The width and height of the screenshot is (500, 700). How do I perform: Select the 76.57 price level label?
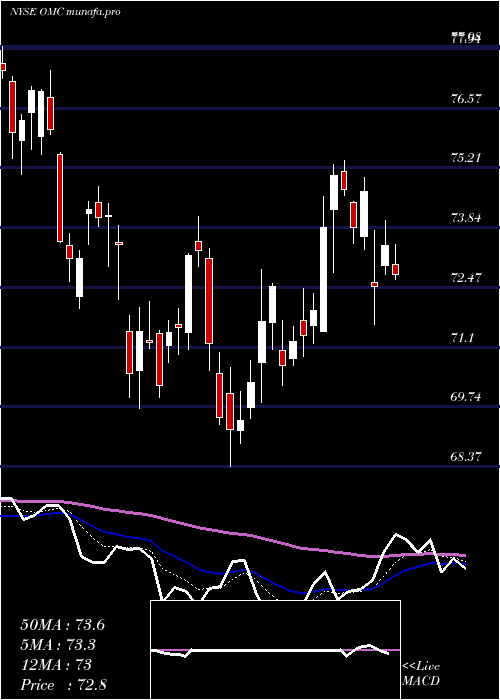coord(467,99)
